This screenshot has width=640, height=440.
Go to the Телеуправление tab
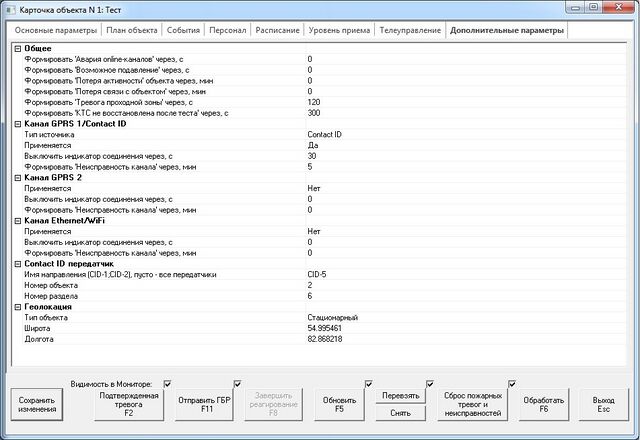click(x=409, y=30)
